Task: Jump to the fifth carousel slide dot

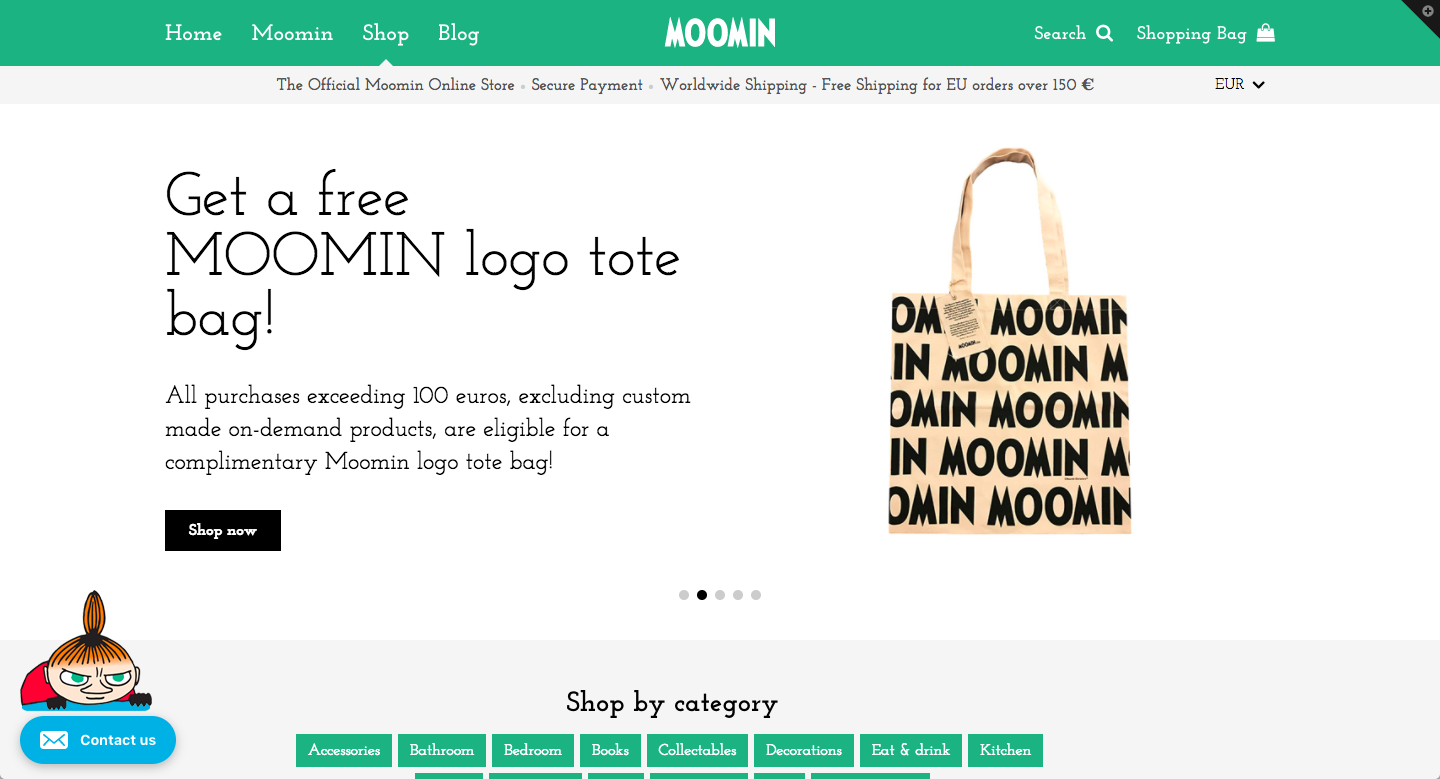Action: [x=756, y=595]
